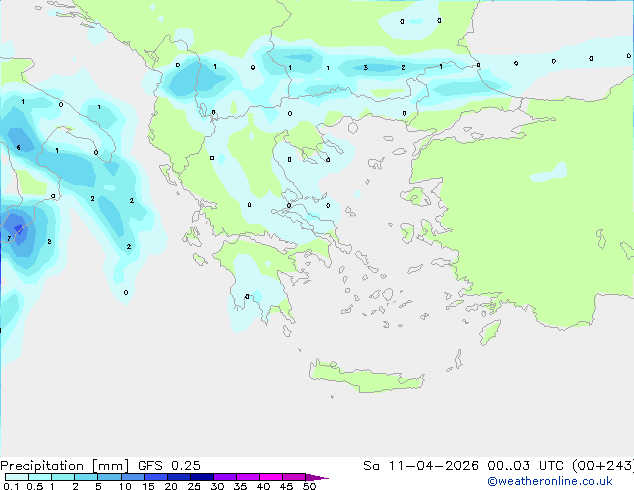This screenshot has width=634, height=490.
Task: Click the 0.5–1 mm legend color swatch
Action: click(x=40, y=477)
